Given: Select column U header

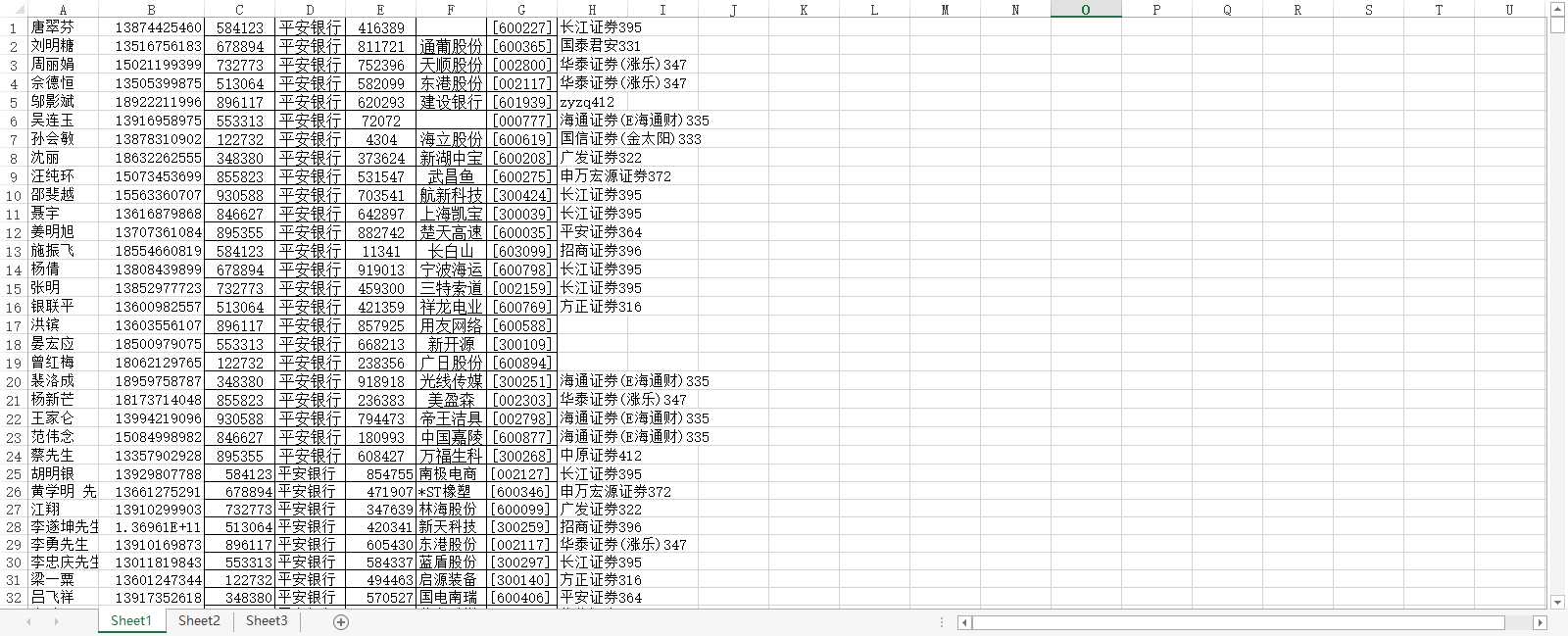Looking at the screenshot, I should 1509,10.
